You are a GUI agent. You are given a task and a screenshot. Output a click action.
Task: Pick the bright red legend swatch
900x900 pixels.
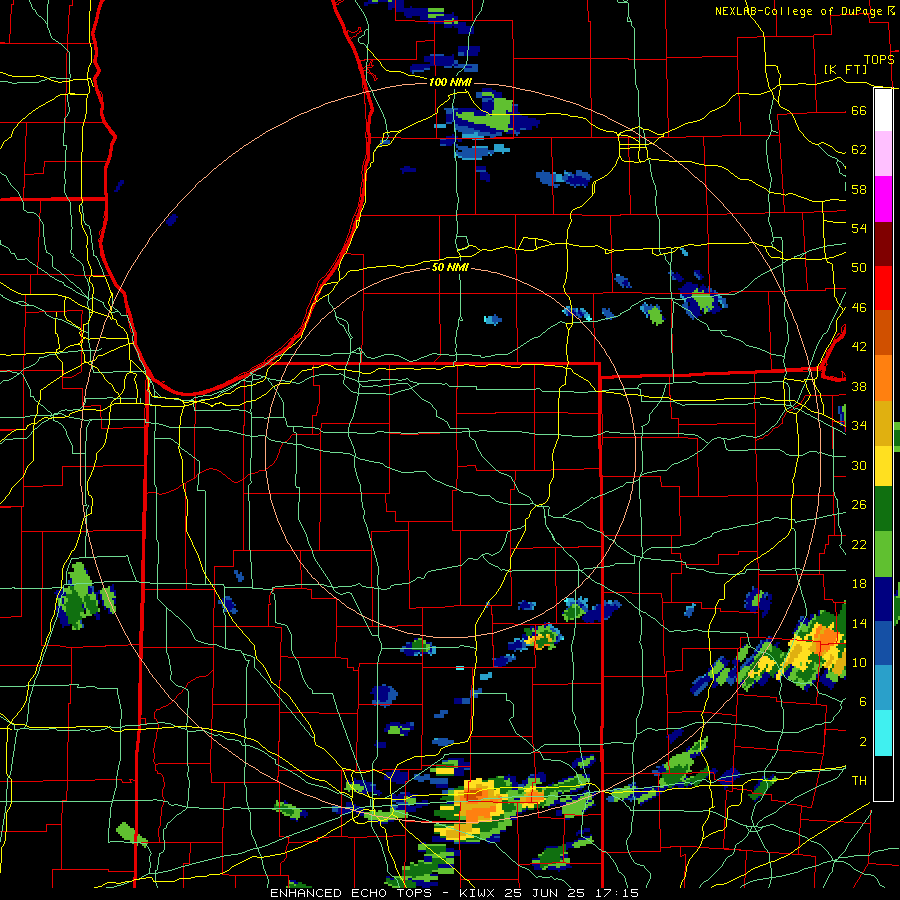tap(883, 288)
